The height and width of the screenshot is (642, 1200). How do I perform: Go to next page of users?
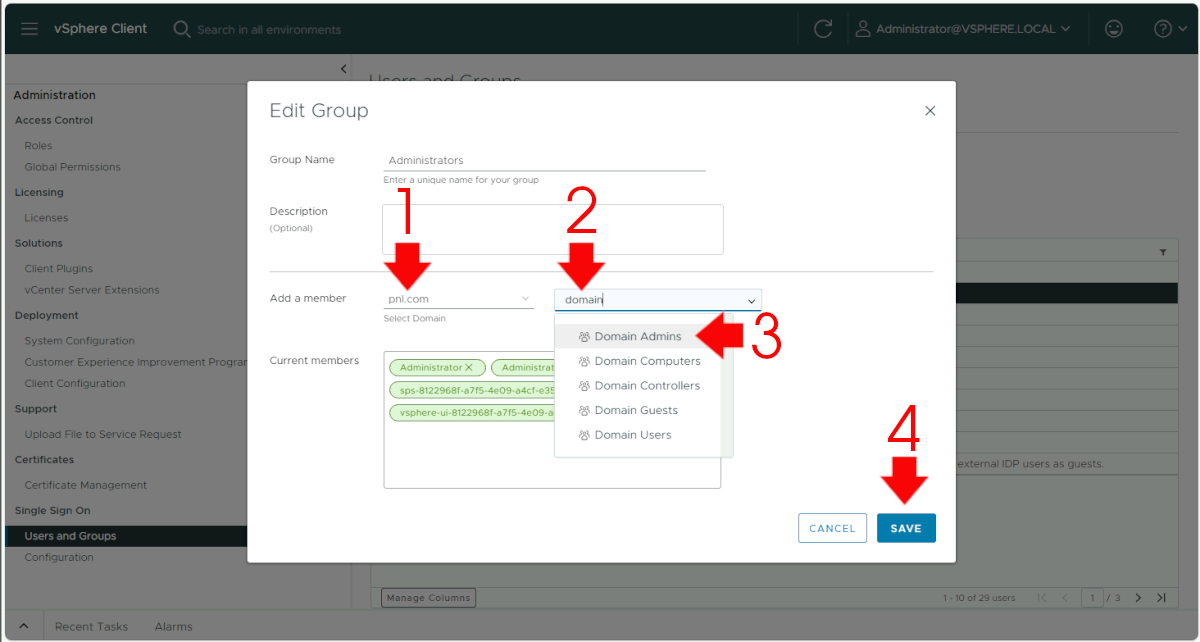tap(1138, 598)
